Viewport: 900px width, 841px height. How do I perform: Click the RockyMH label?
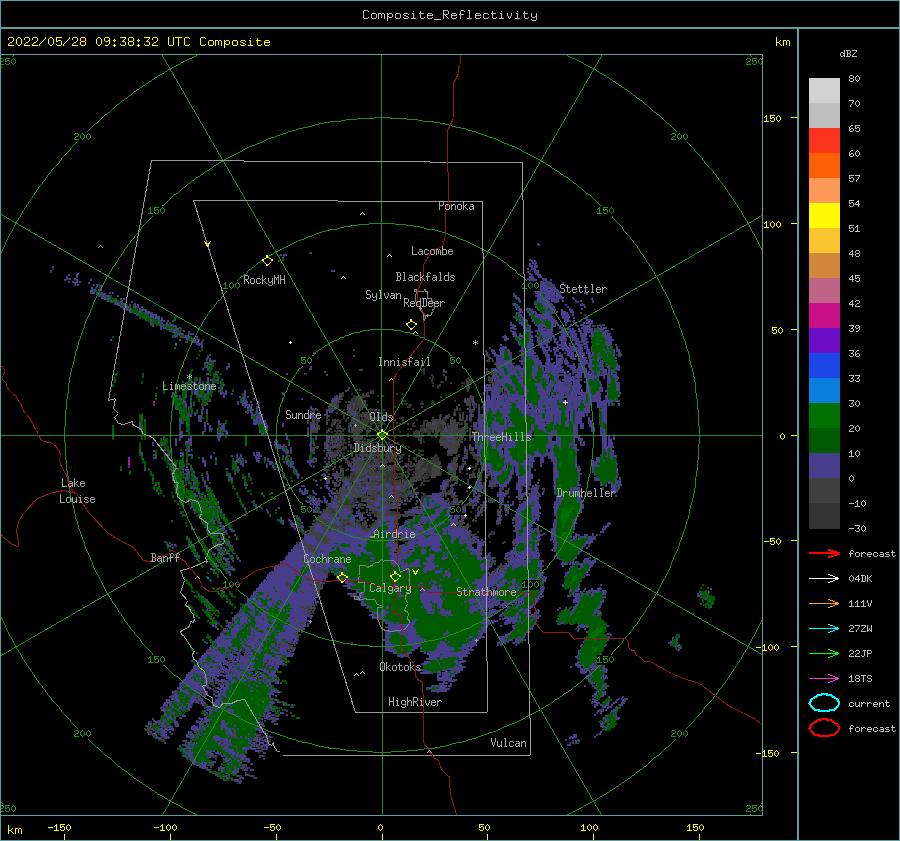(264, 280)
